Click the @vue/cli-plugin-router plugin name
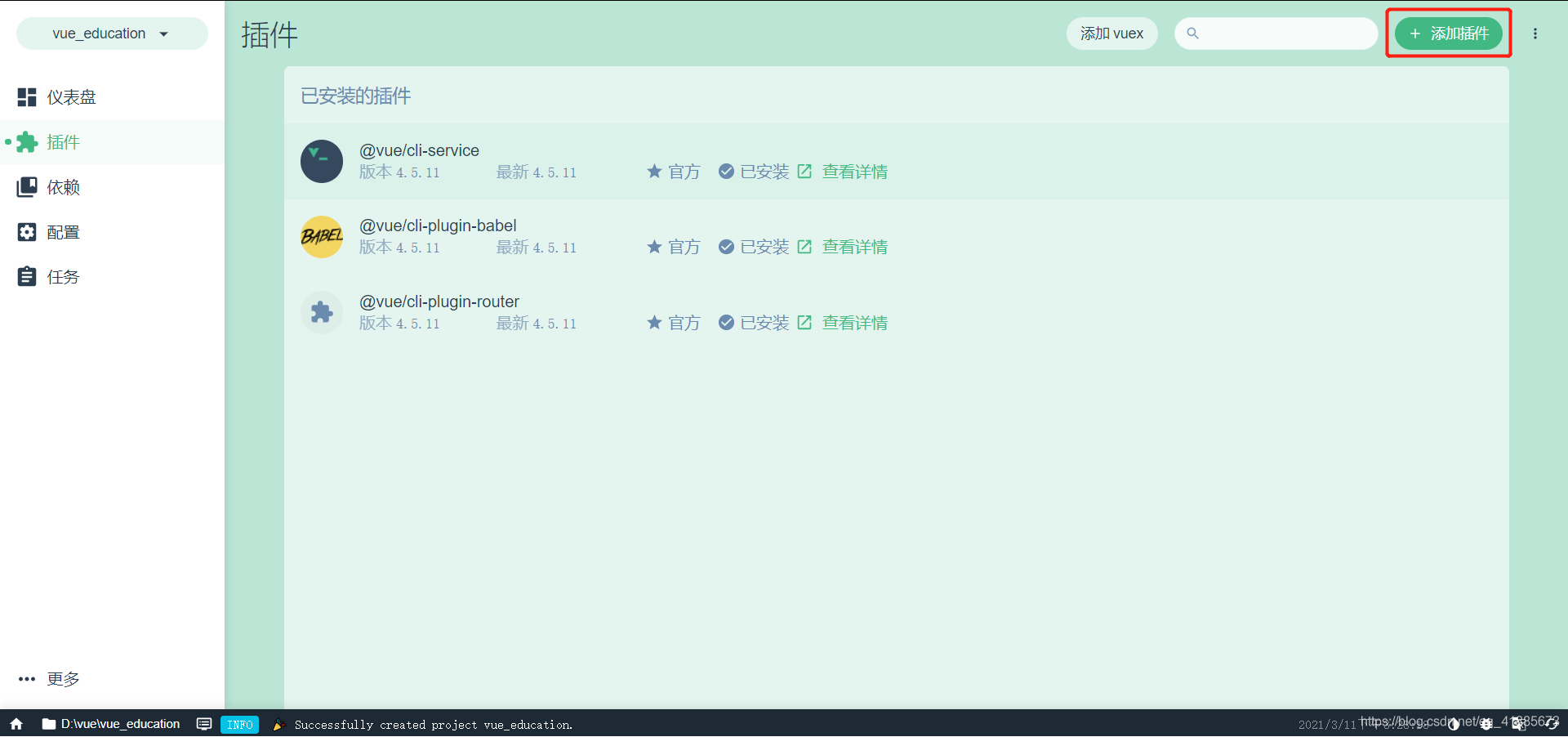This screenshot has height=737, width=1568. (439, 301)
